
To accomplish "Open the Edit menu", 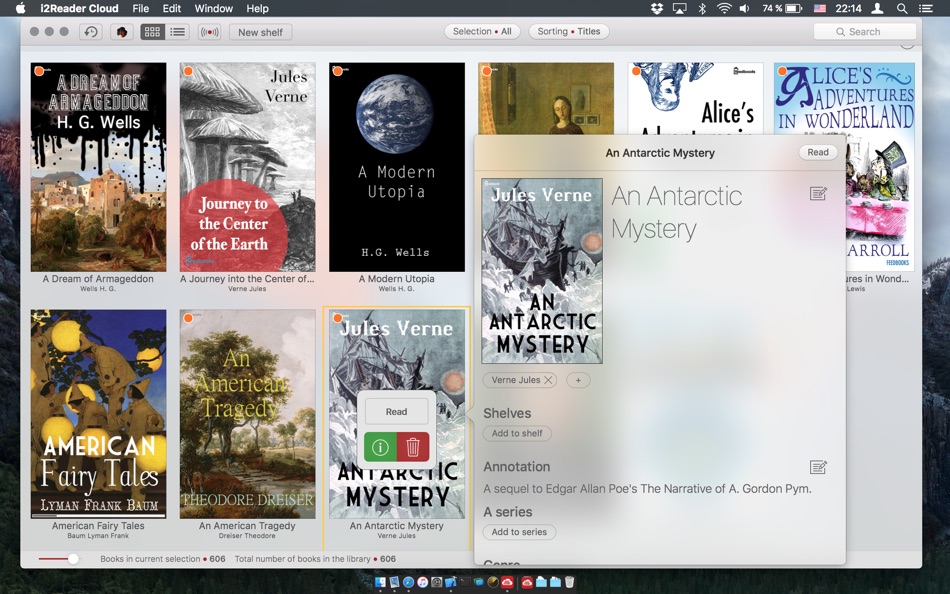I will point(171,8).
